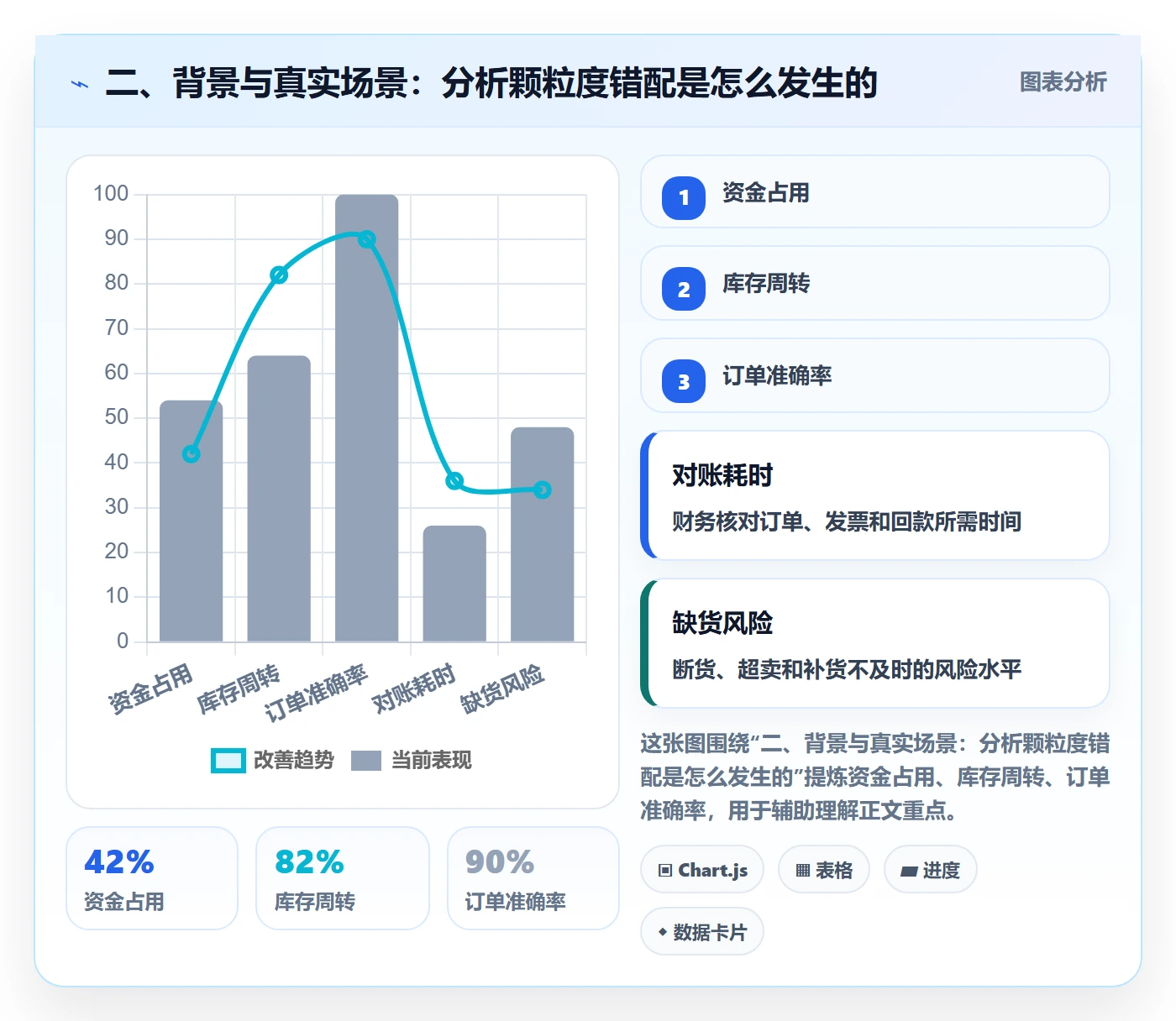
Task: Click the rotated 缺货风险 X-axis label
Action: click(503, 689)
